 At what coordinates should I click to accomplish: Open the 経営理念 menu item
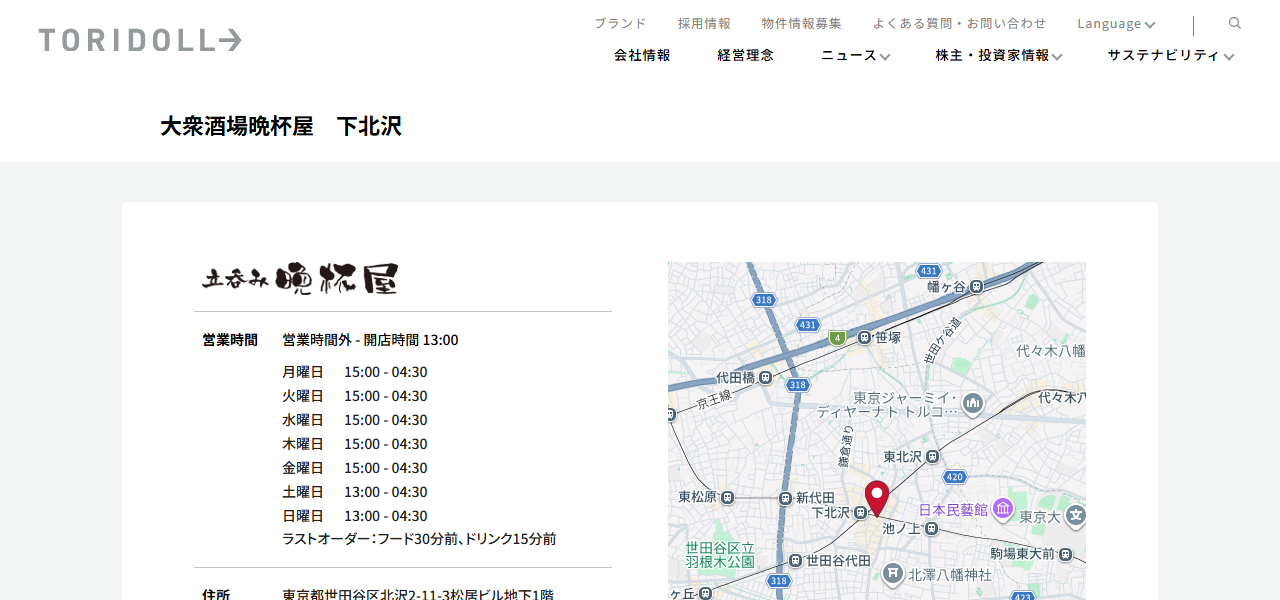click(x=745, y=55)
